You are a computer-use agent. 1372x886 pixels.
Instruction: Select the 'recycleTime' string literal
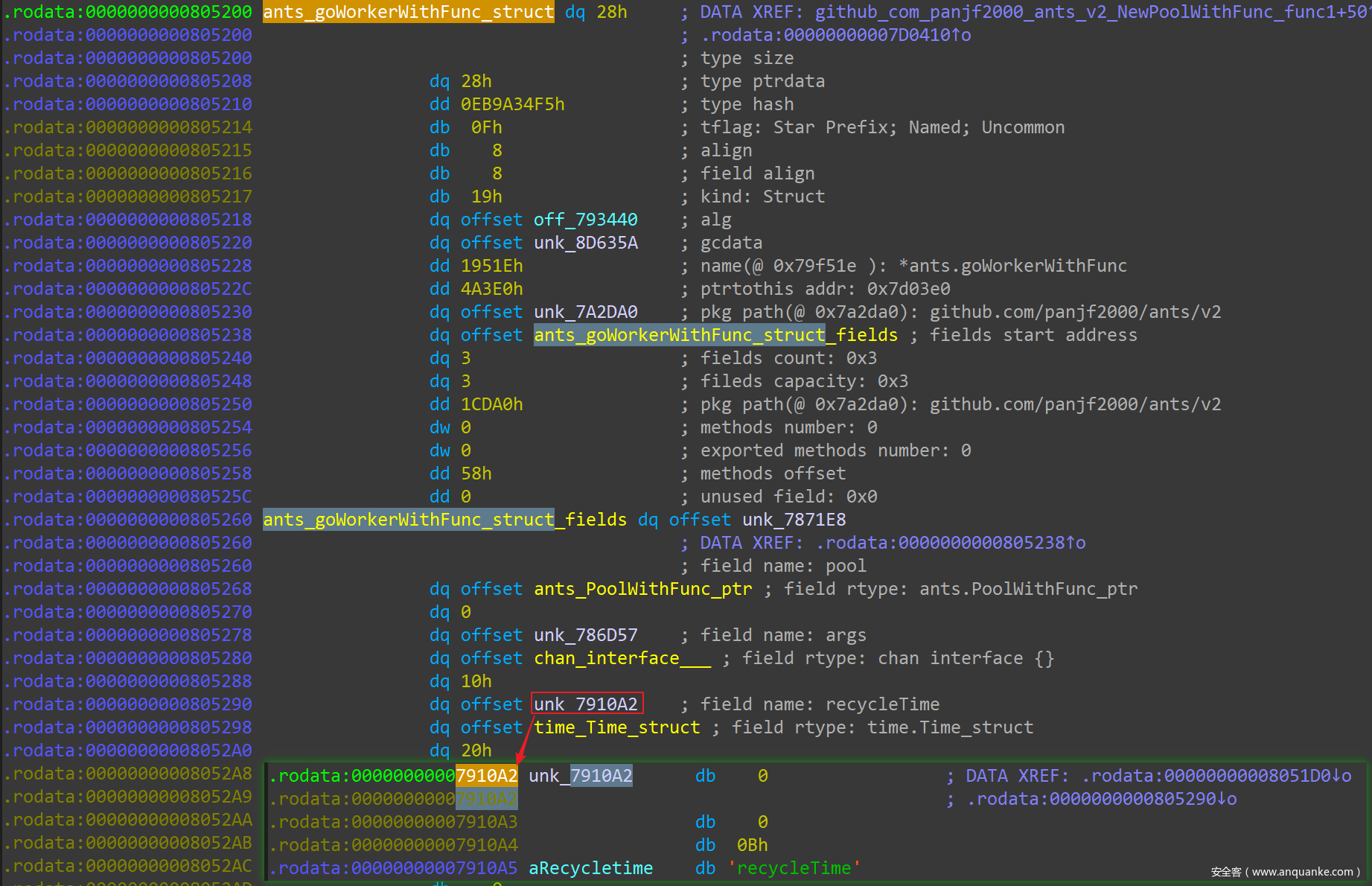point(794,868)
